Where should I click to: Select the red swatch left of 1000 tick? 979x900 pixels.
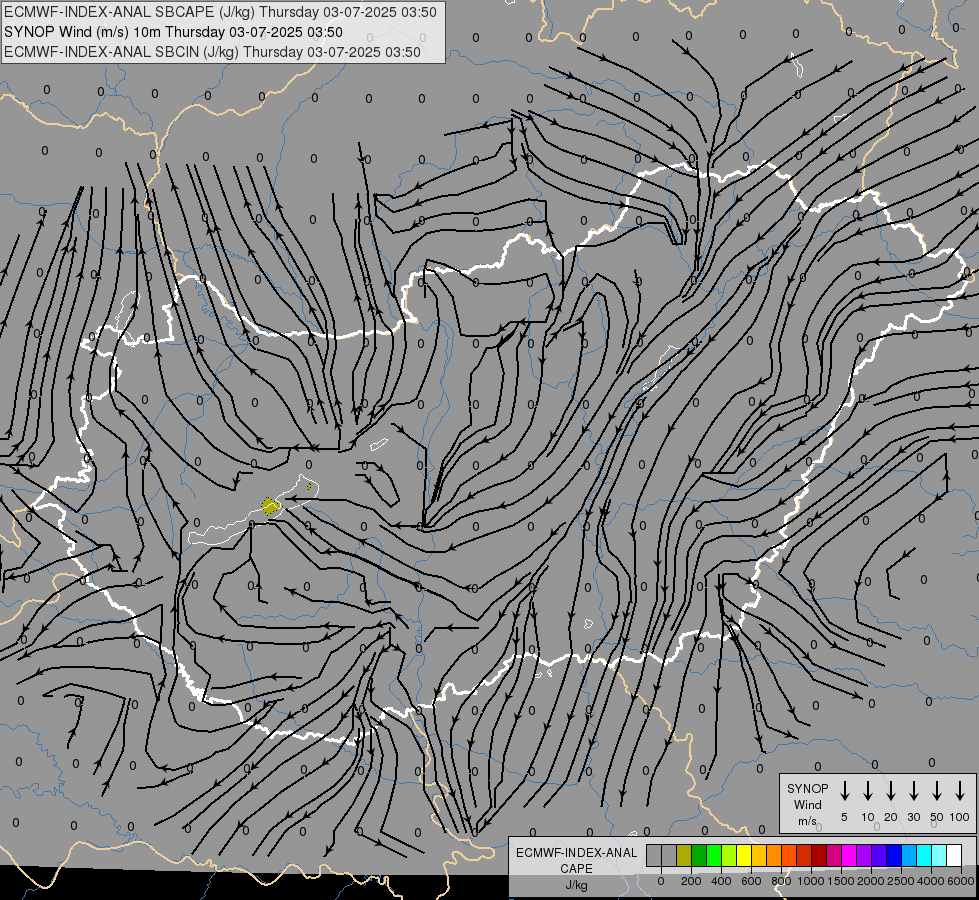tap(804, 855)
